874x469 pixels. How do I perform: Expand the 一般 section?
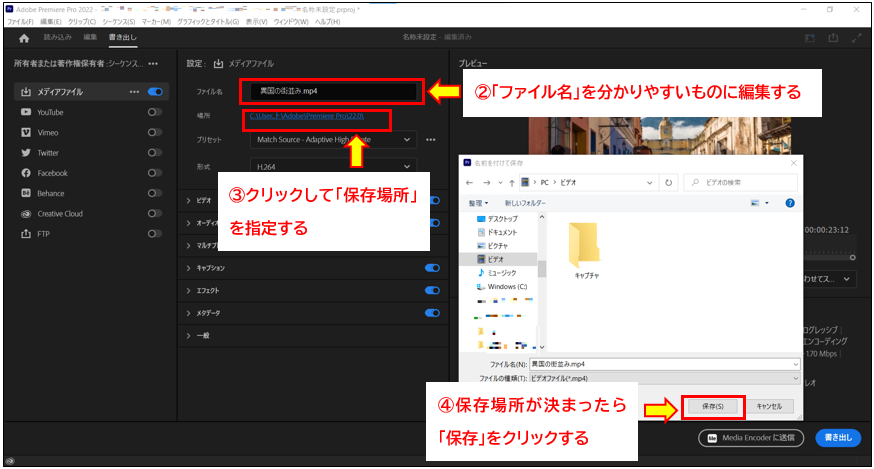pos(188,336)
